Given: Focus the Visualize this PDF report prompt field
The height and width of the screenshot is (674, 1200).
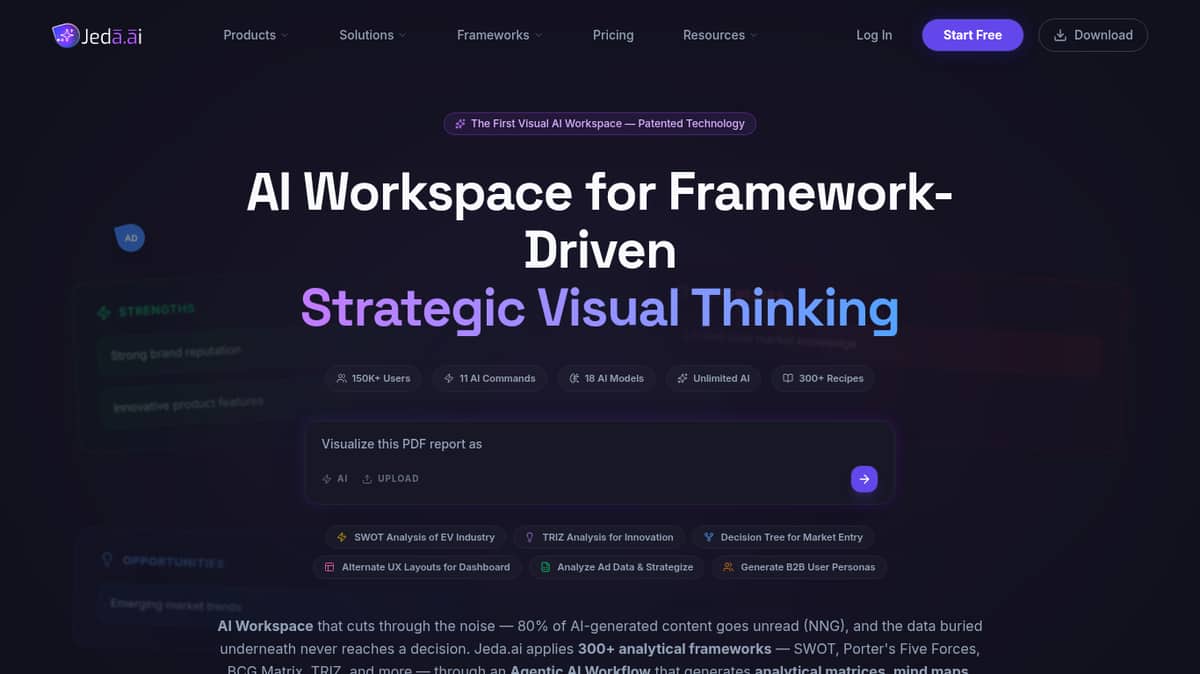Looking at the screenshot, I should click(x=600, y=444).
